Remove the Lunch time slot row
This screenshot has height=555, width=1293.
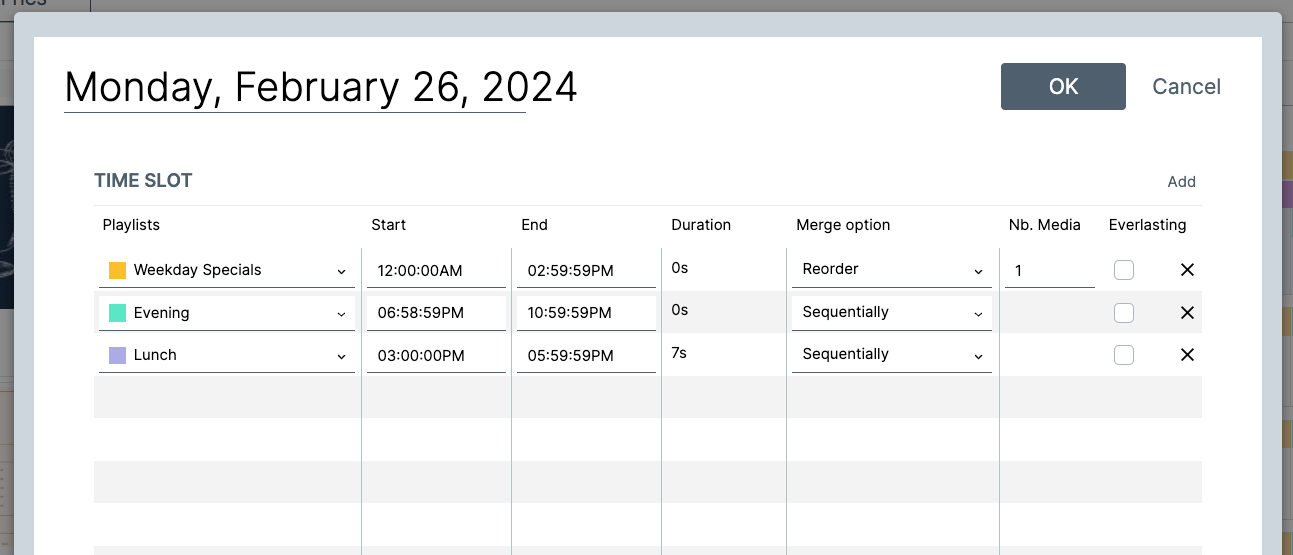1187,355
